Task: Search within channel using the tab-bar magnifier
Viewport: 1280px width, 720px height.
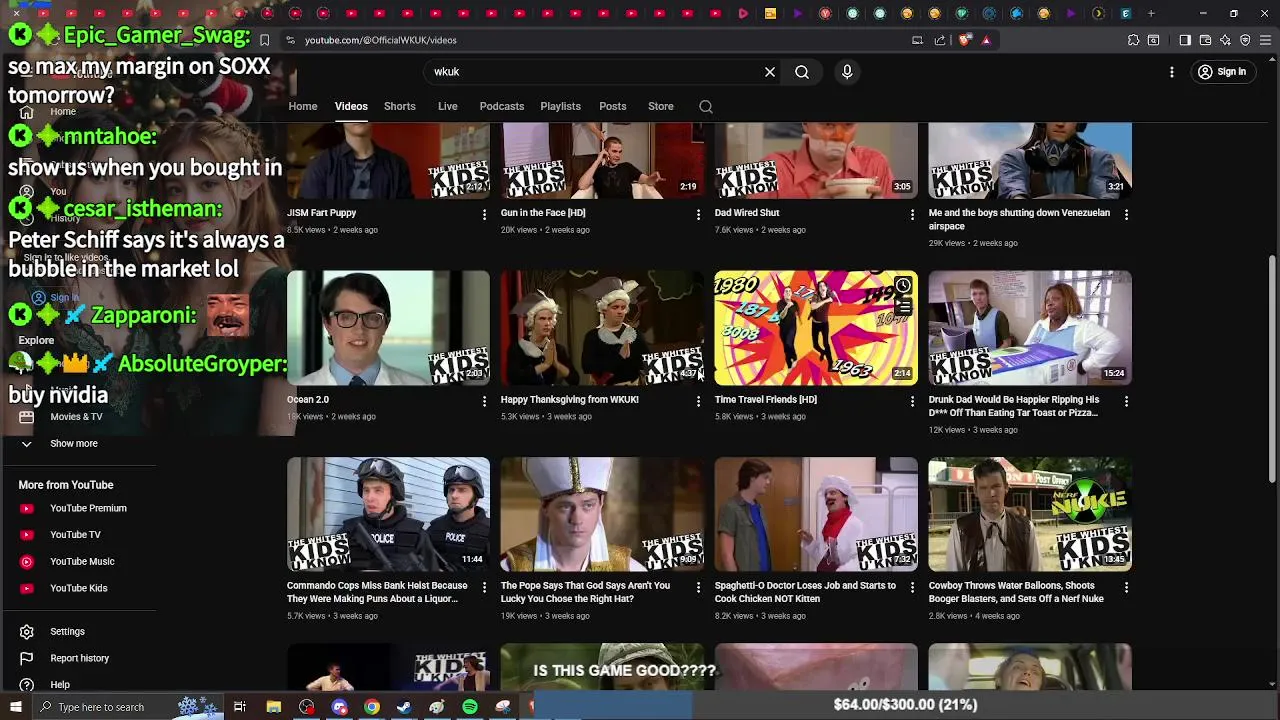Action: (706, 106)
